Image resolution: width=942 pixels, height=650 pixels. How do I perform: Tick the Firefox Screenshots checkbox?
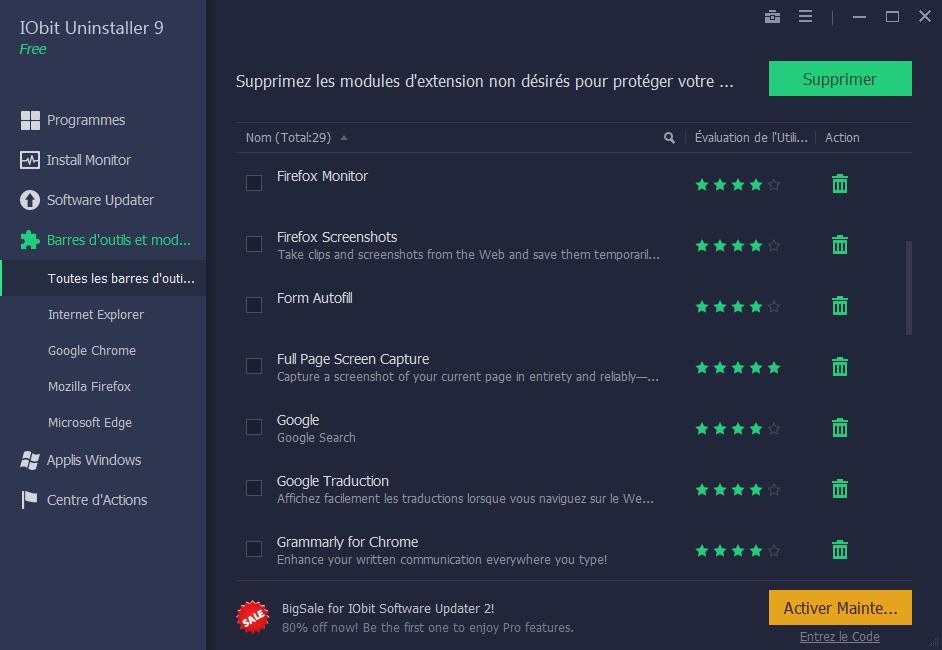point(254,244)
